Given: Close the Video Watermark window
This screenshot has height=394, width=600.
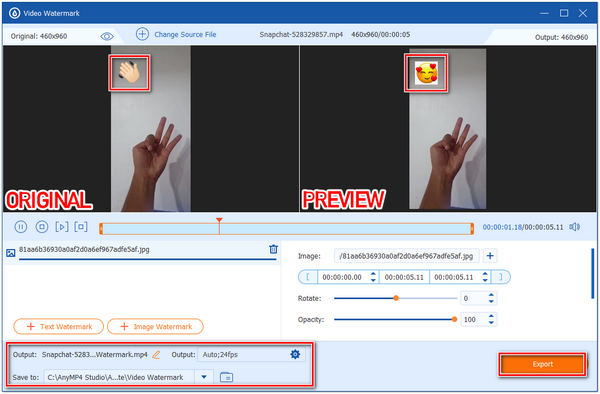Looking at the screenshot, I should tap(583, 13).
